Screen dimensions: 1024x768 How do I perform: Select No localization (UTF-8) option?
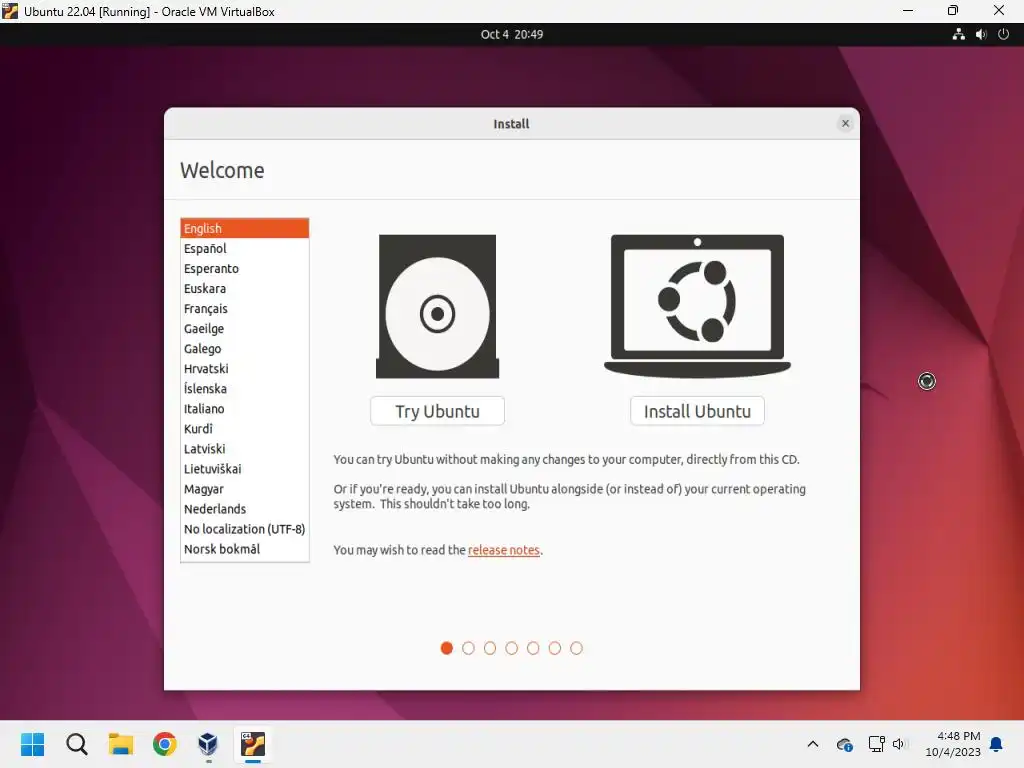coord(244,529)
